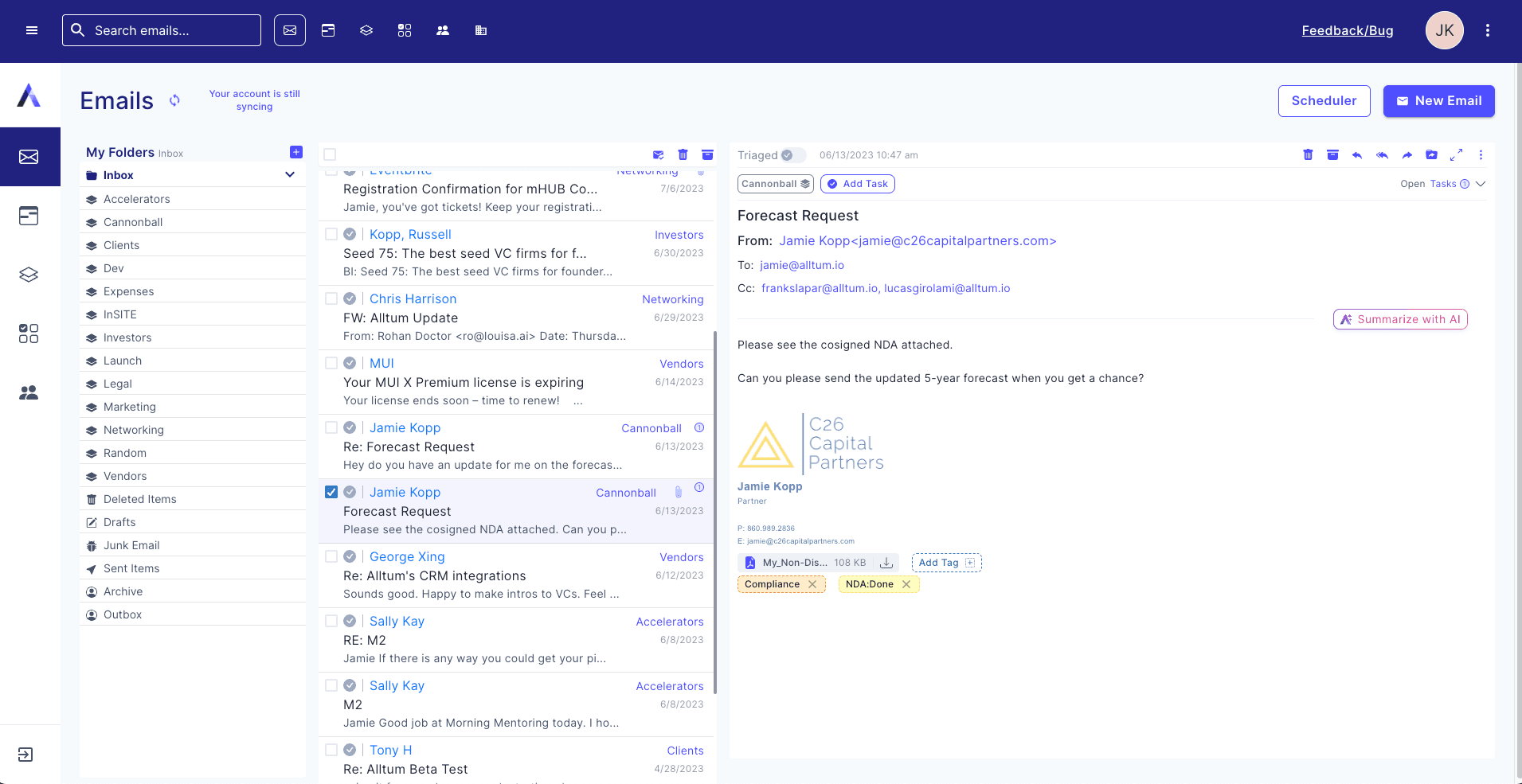Open the email more-options kebab menu
1522x784 pixels.
[1481, 155]
